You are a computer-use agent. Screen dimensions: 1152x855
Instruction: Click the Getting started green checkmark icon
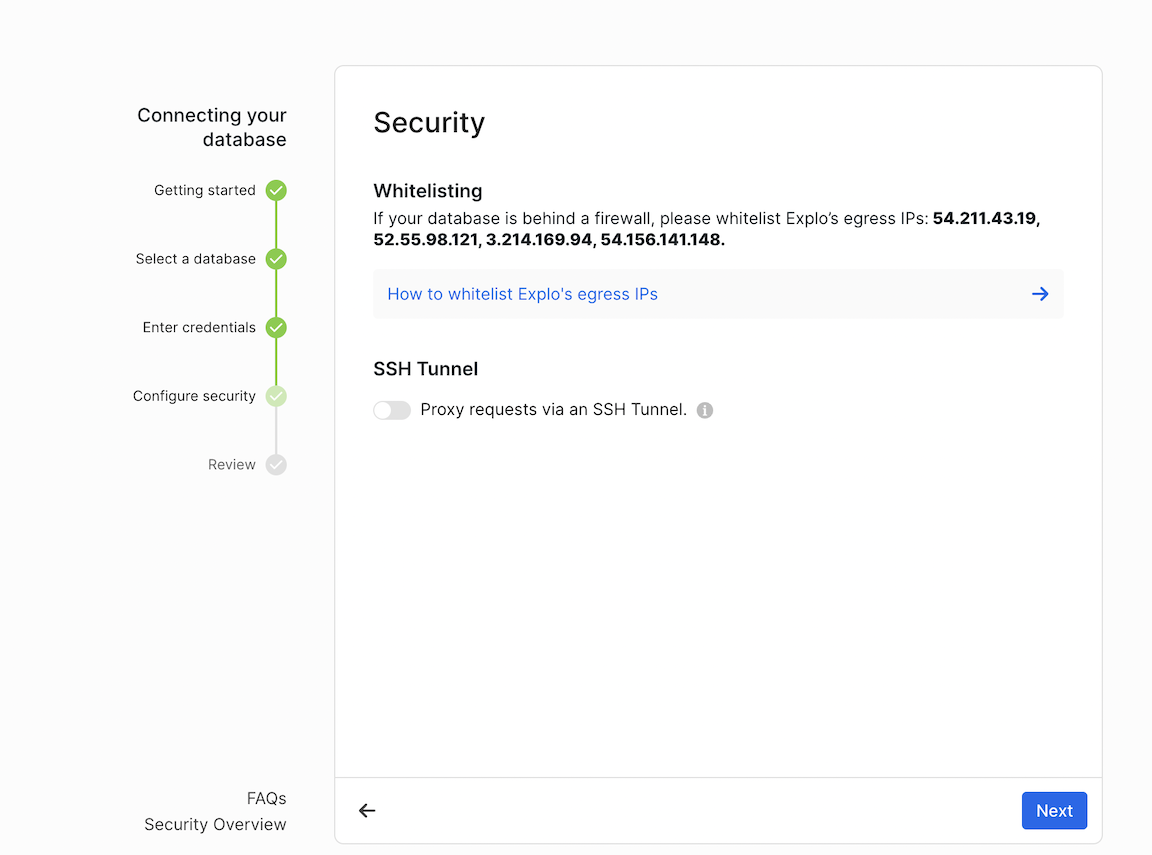pos(276,190)
